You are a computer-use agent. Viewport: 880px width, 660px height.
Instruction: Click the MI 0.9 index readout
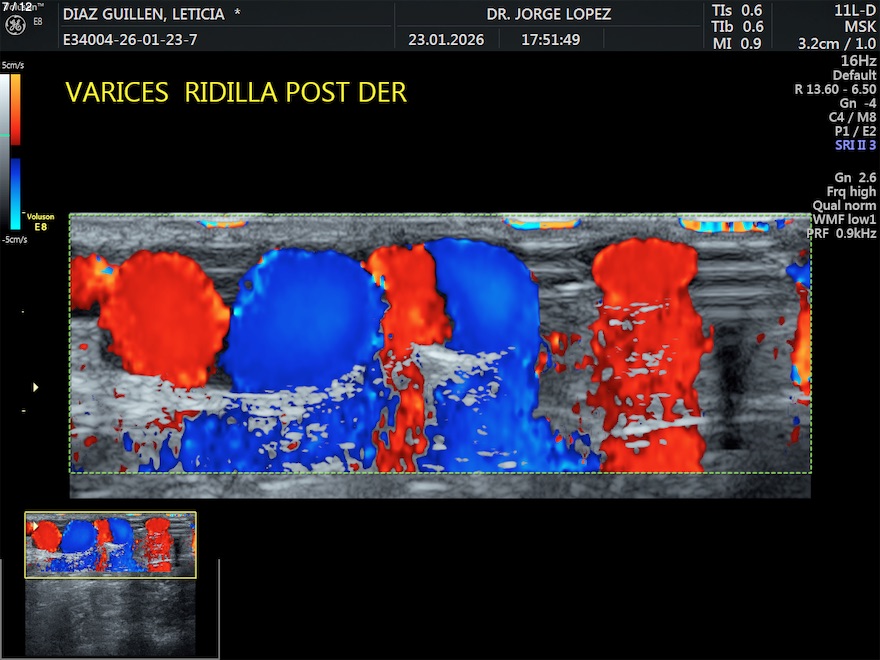(737, 43)
